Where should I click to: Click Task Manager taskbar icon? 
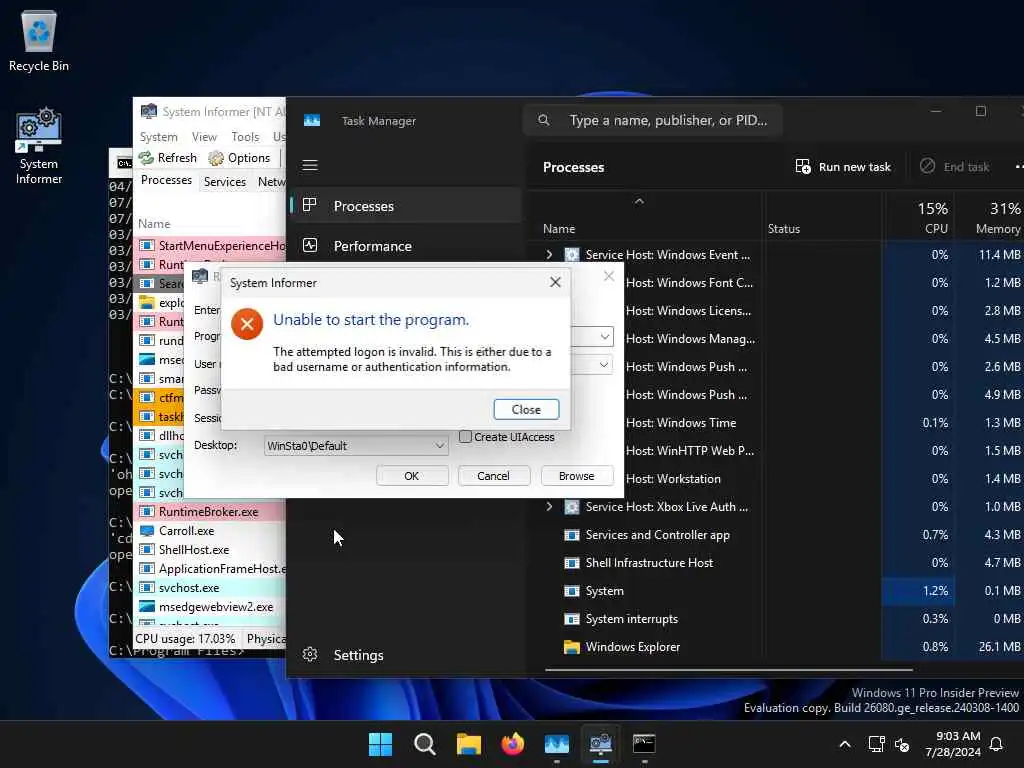coord(556,744)
